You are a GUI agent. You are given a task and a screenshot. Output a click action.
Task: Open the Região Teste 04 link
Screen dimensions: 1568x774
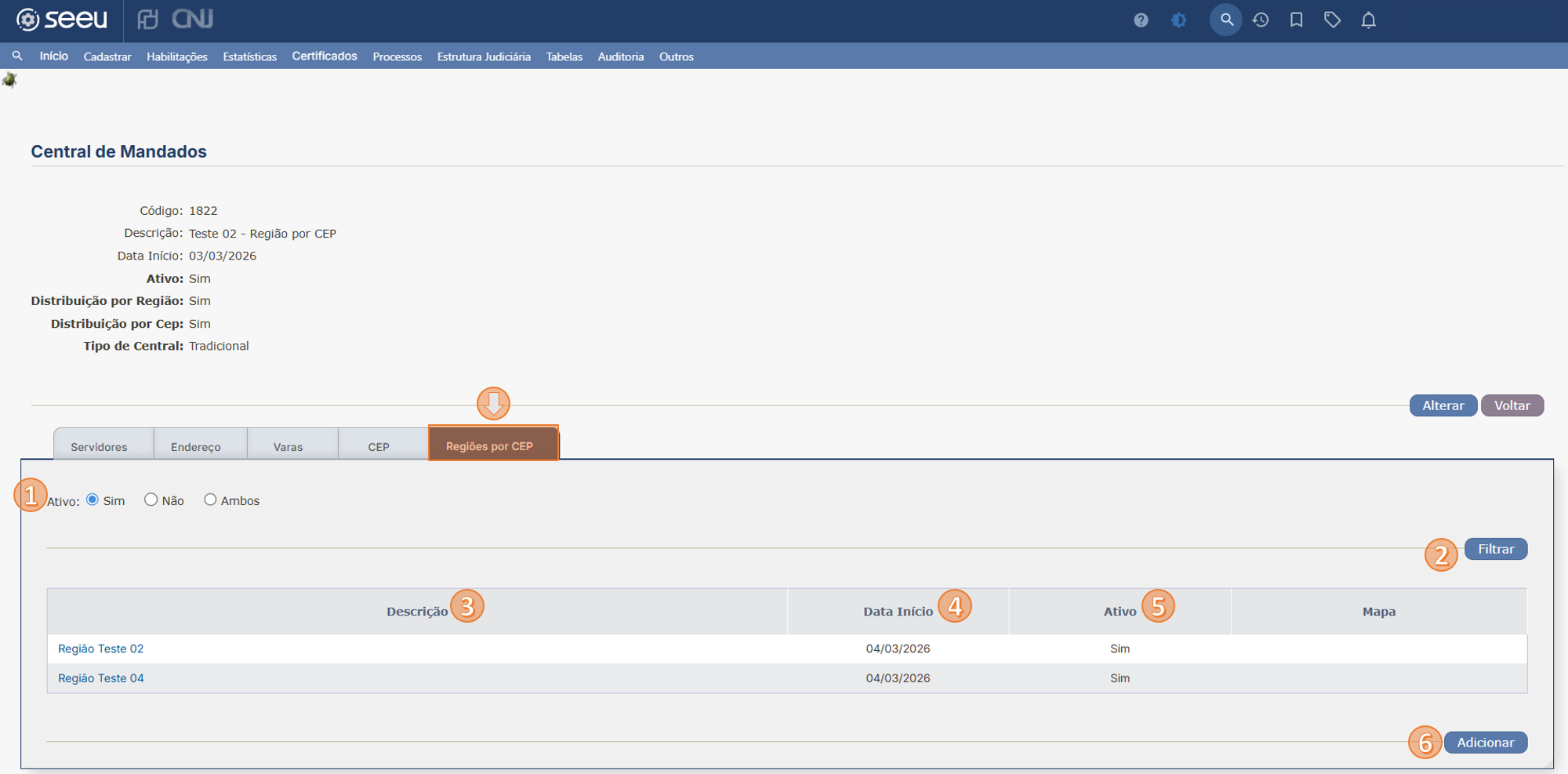coord(101,678)
